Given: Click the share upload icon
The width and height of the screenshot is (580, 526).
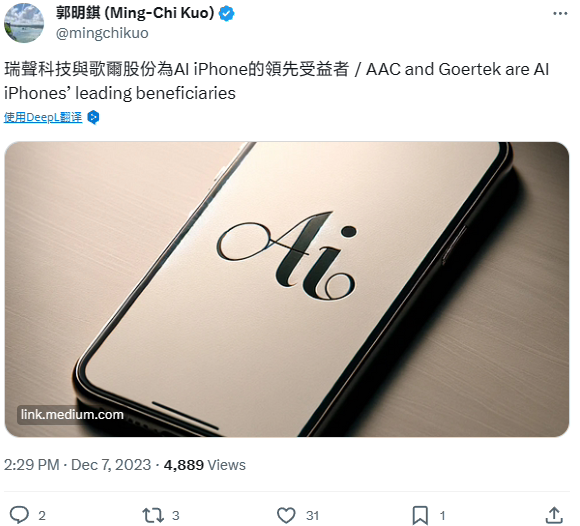Looking at the screenshot, I should point(554,515).
